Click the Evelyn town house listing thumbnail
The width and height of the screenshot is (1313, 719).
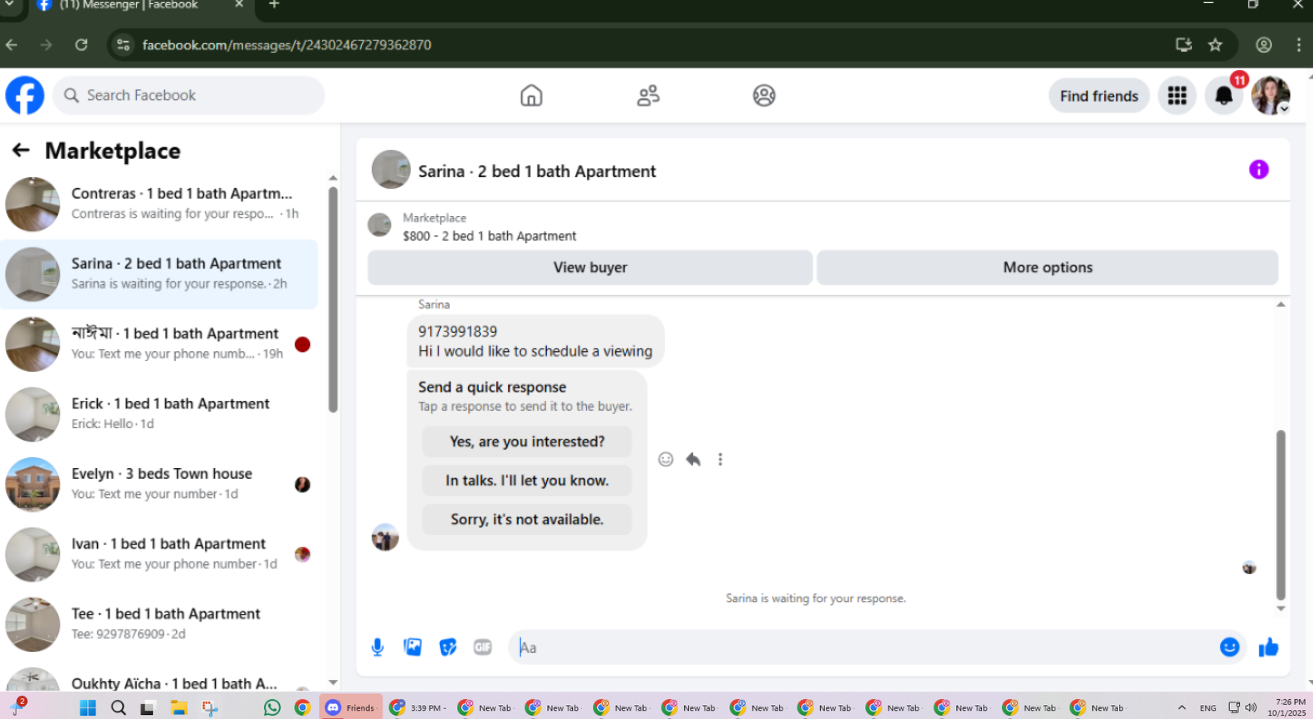coord(32,484)
